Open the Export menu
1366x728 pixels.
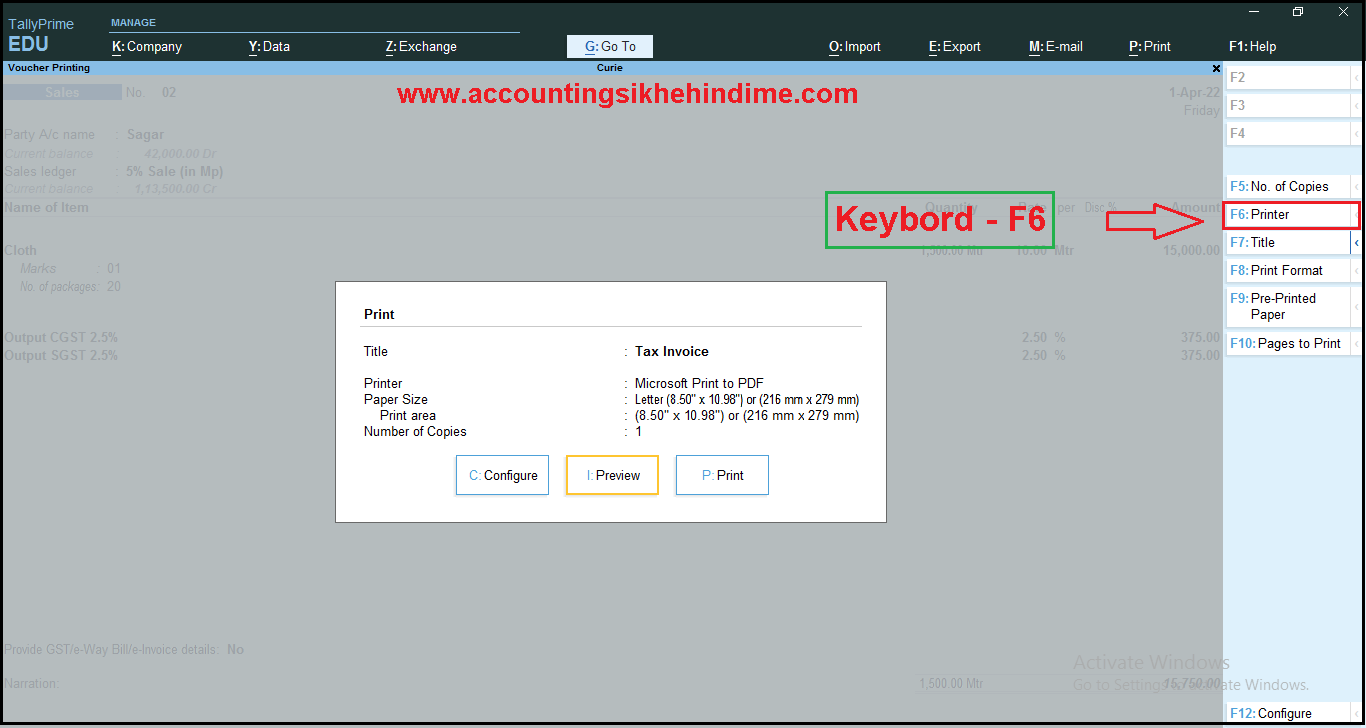click(954, 46)
